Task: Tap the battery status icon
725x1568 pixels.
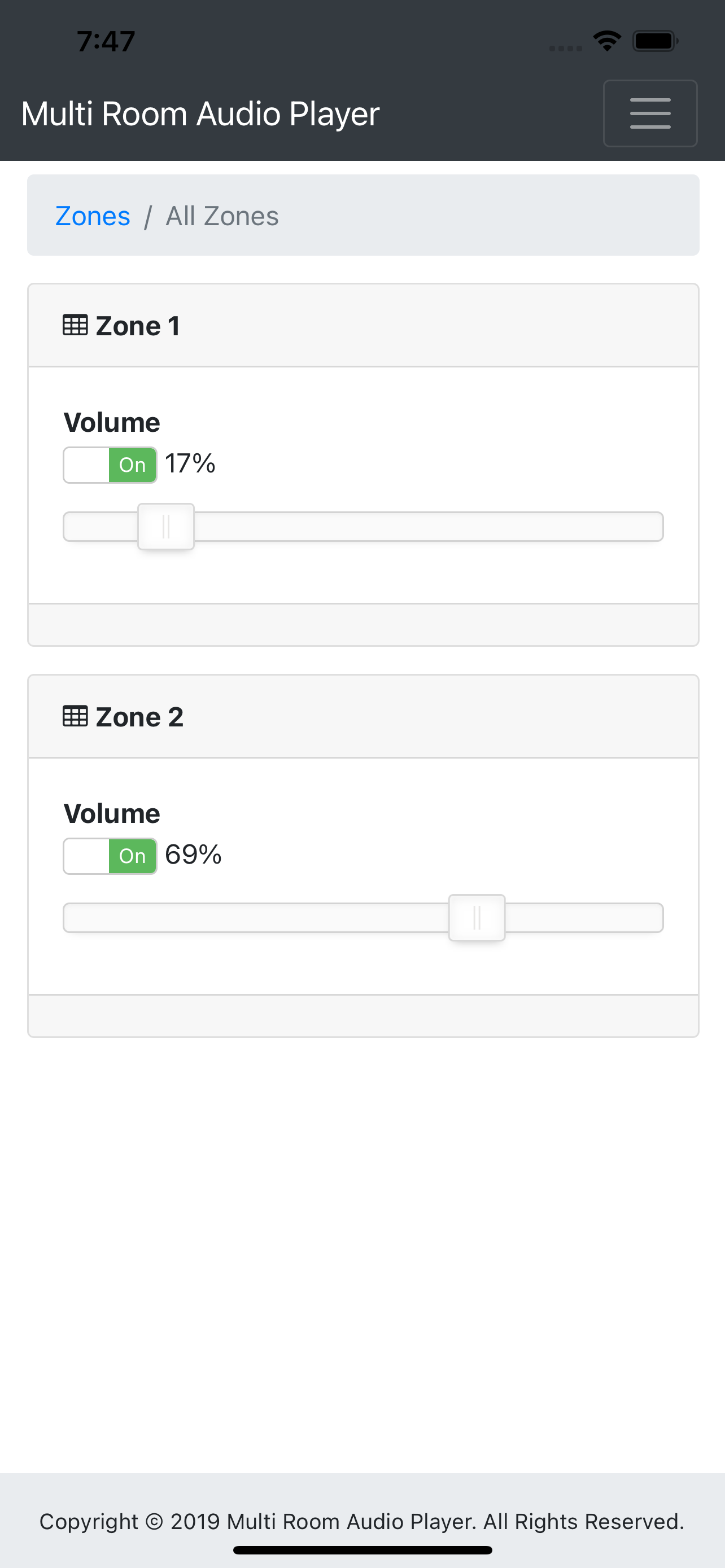Action: 656,41
